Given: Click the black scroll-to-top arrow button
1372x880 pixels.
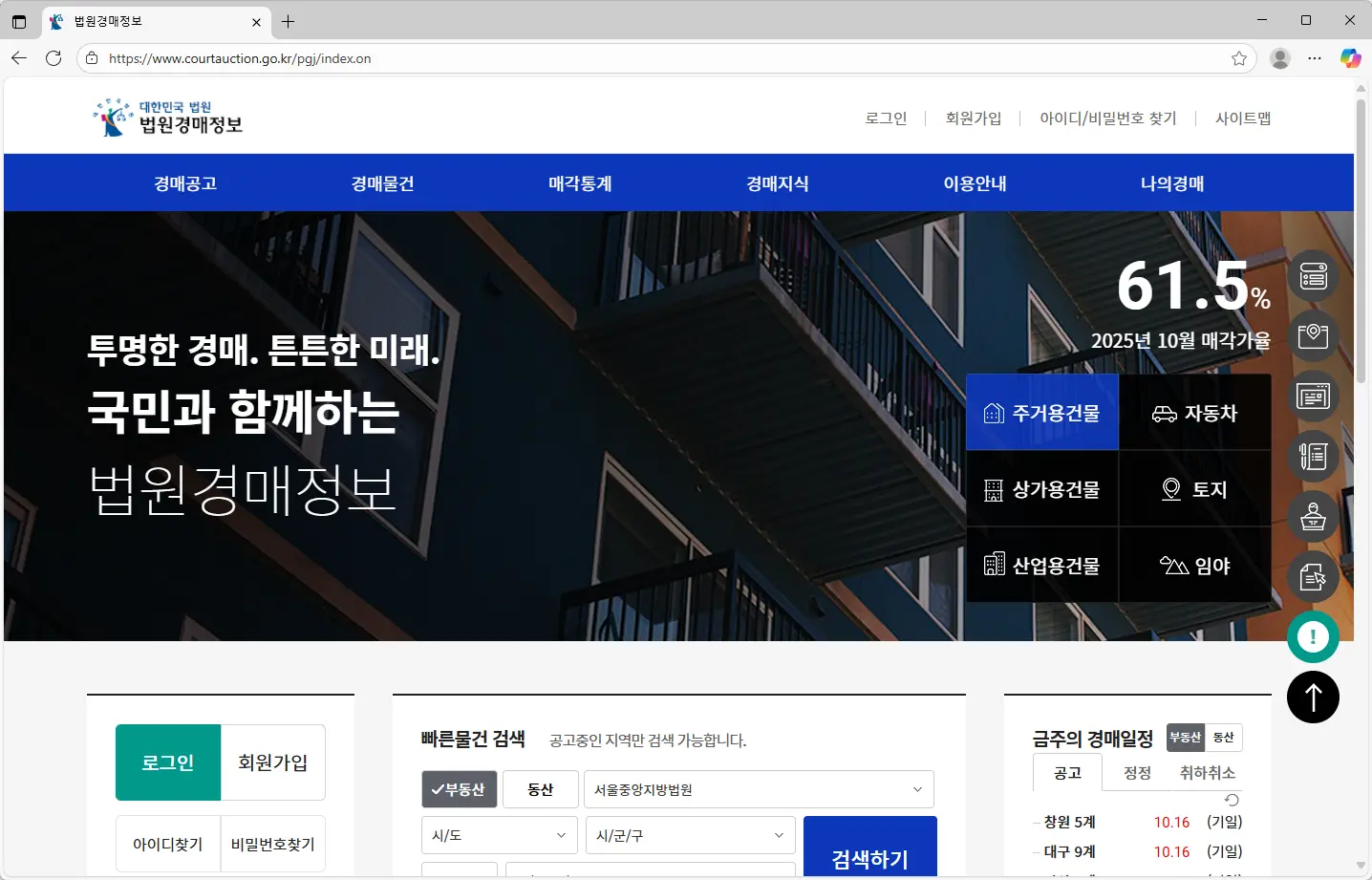Looking at the screenshot, I should pos(1313,698).
